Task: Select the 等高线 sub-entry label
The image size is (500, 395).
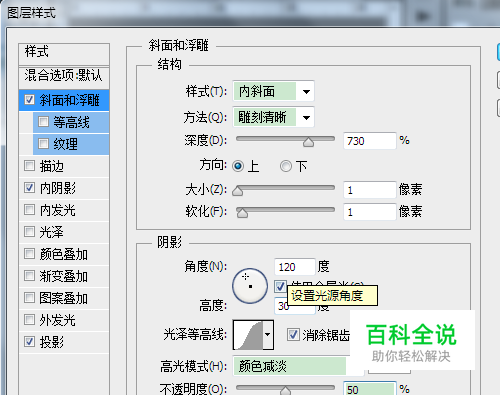Action: pyautogui.click(x=71, y=122)
